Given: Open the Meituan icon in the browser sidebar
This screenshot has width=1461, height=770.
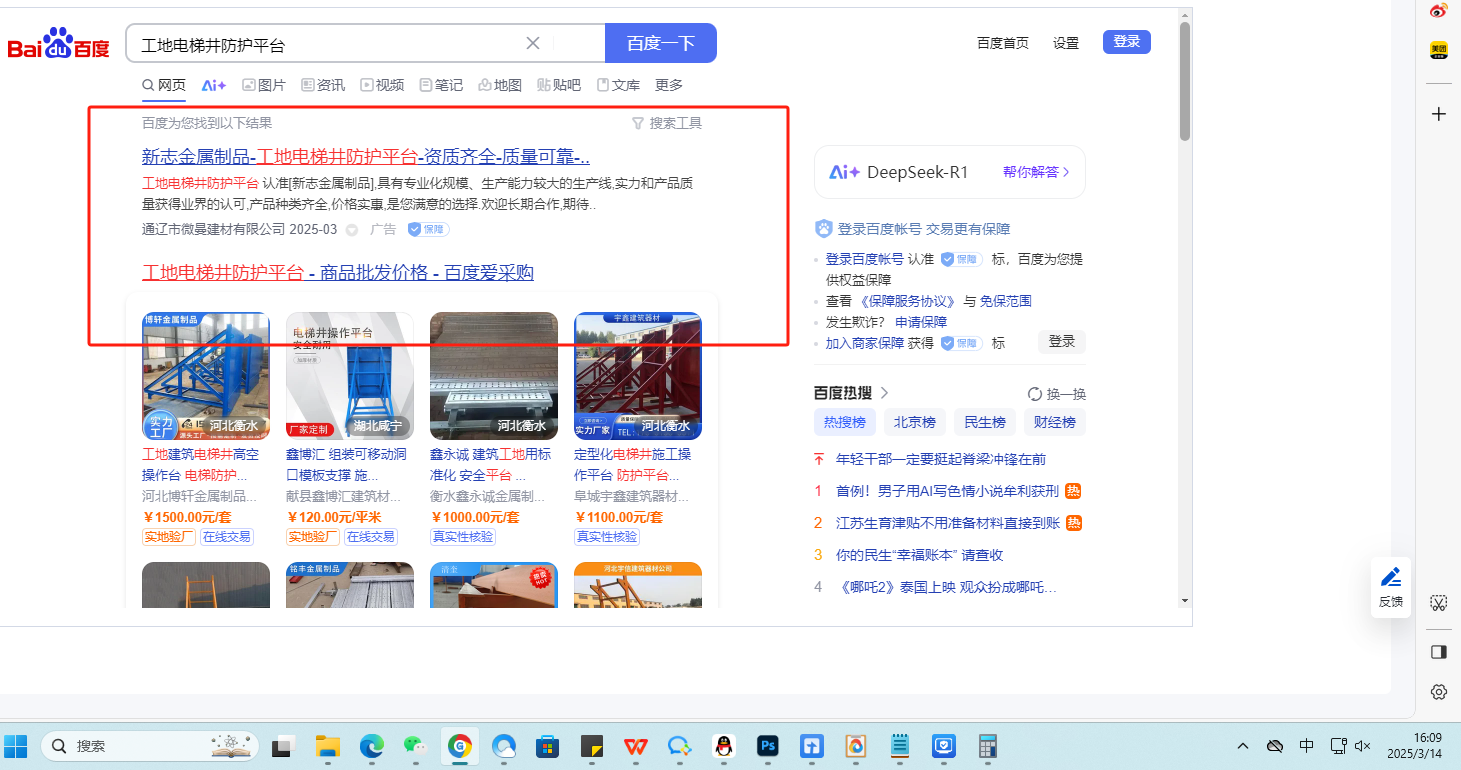Looking at the screenshot, I should coord(1438,50).
